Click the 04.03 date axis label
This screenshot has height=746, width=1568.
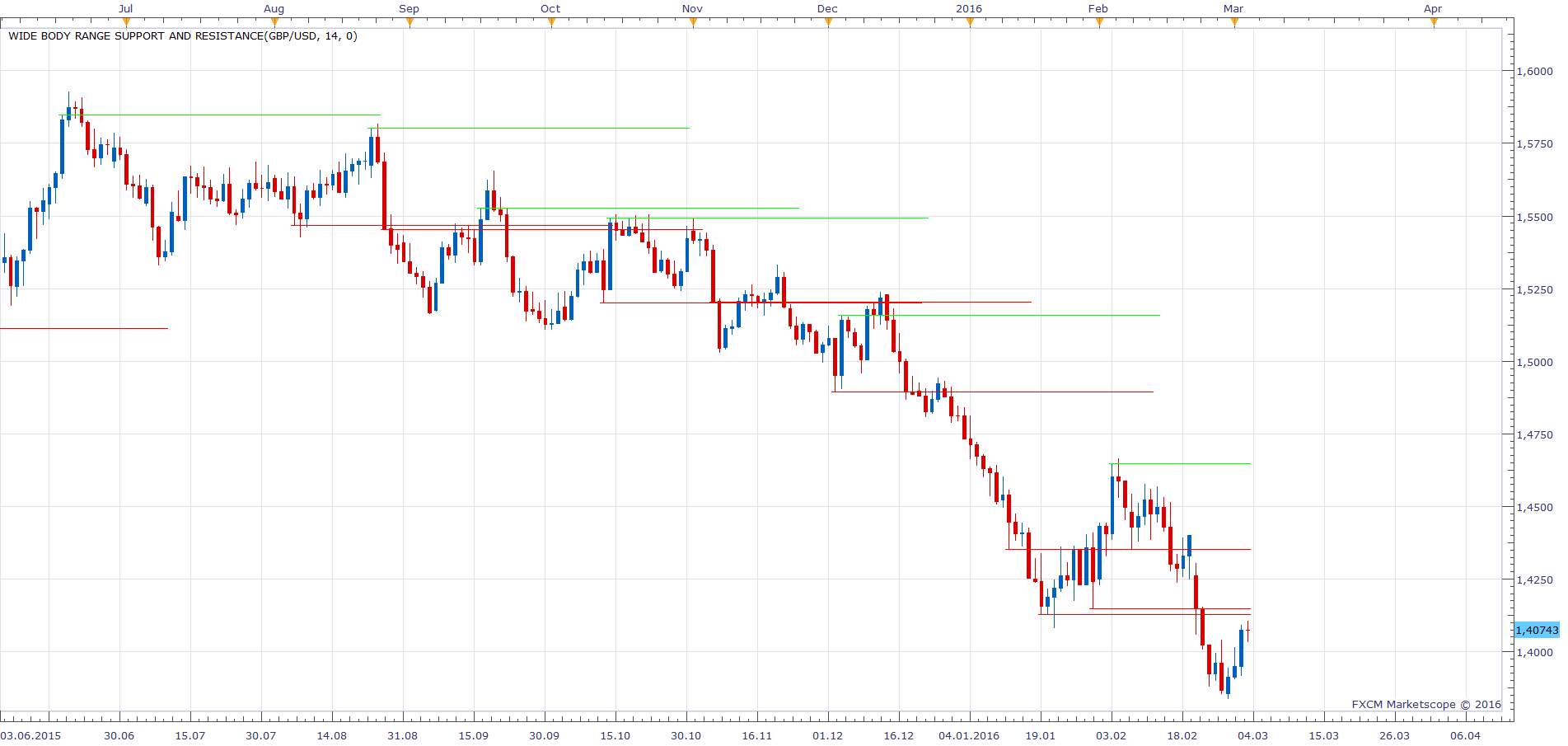(1253, 735)
